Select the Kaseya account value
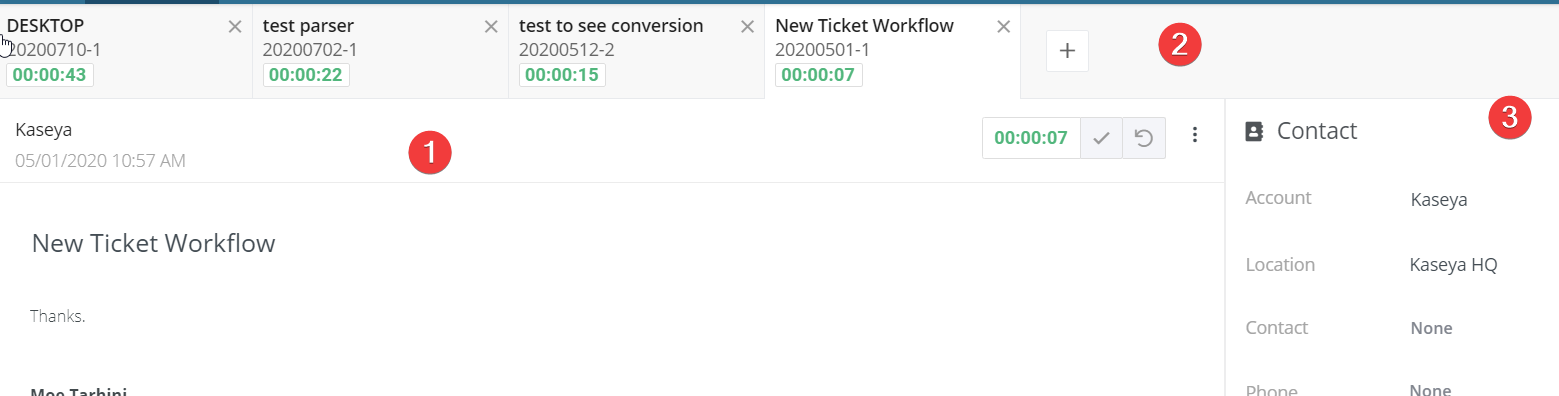Screen dimensions: 1559x396 tap(1439, 200)
